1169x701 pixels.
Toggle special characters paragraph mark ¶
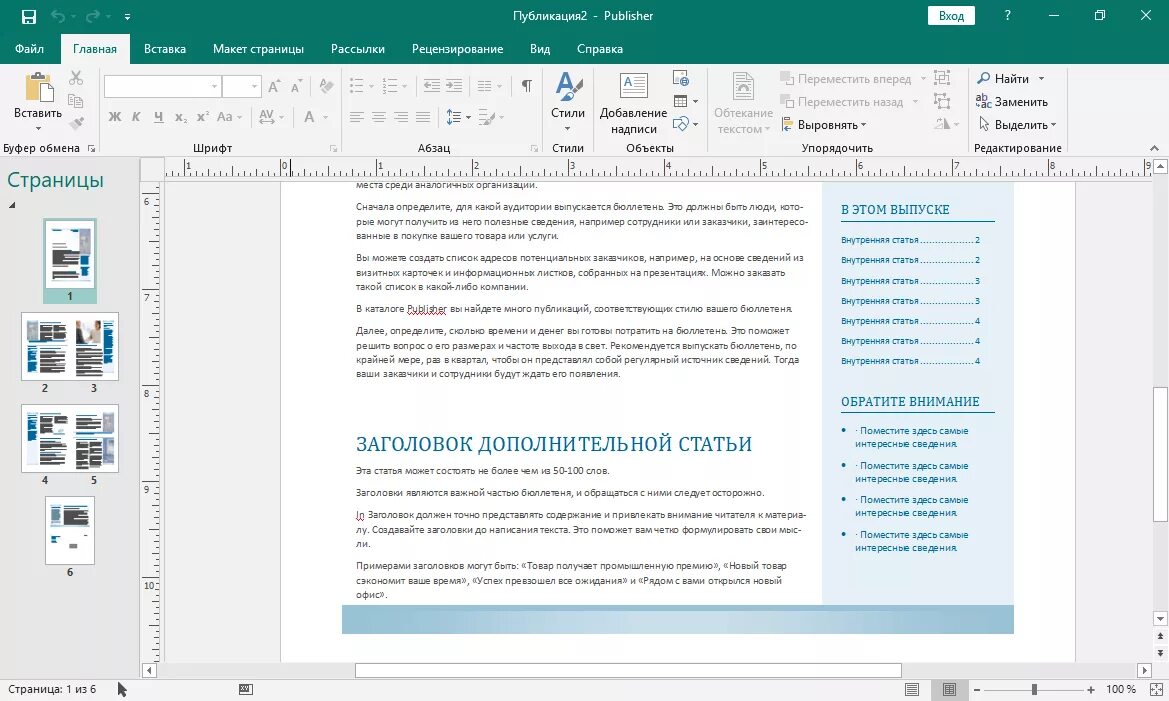pos(526,86)
